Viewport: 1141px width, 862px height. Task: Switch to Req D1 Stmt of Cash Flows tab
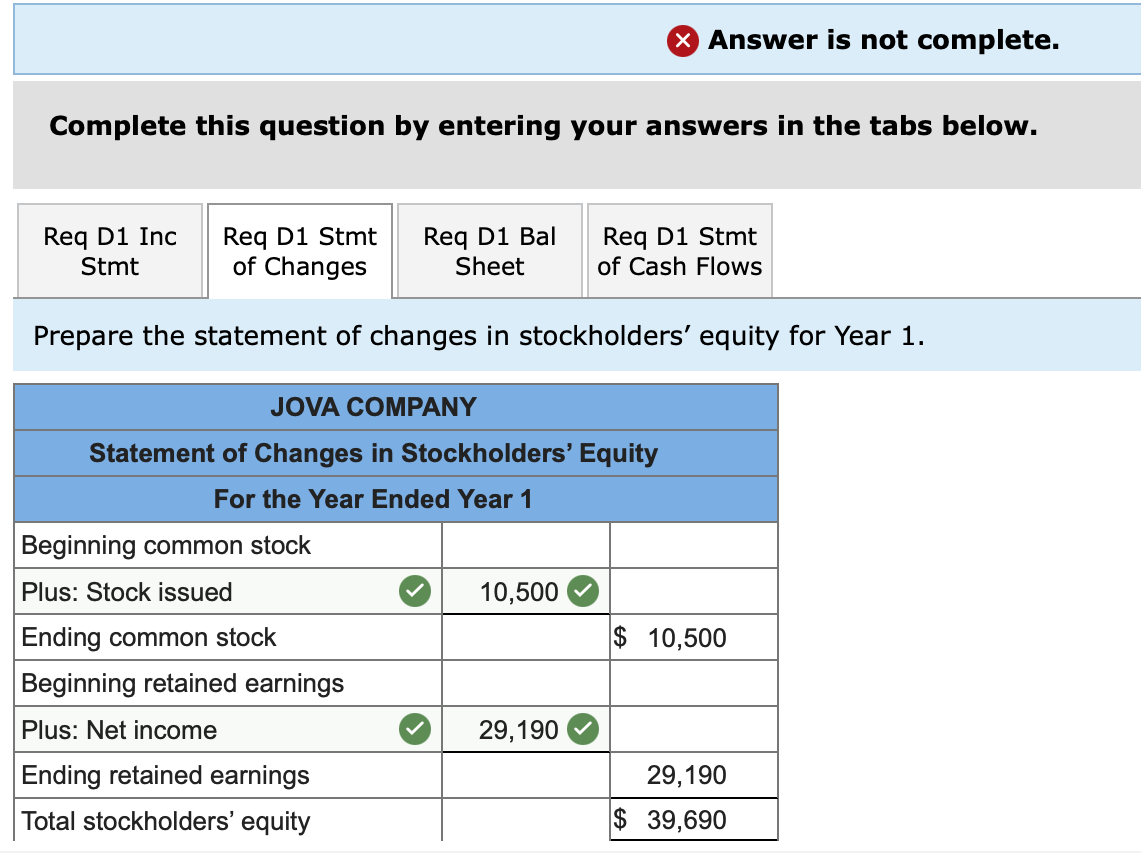pyautogui.click(x=679, y=250)
